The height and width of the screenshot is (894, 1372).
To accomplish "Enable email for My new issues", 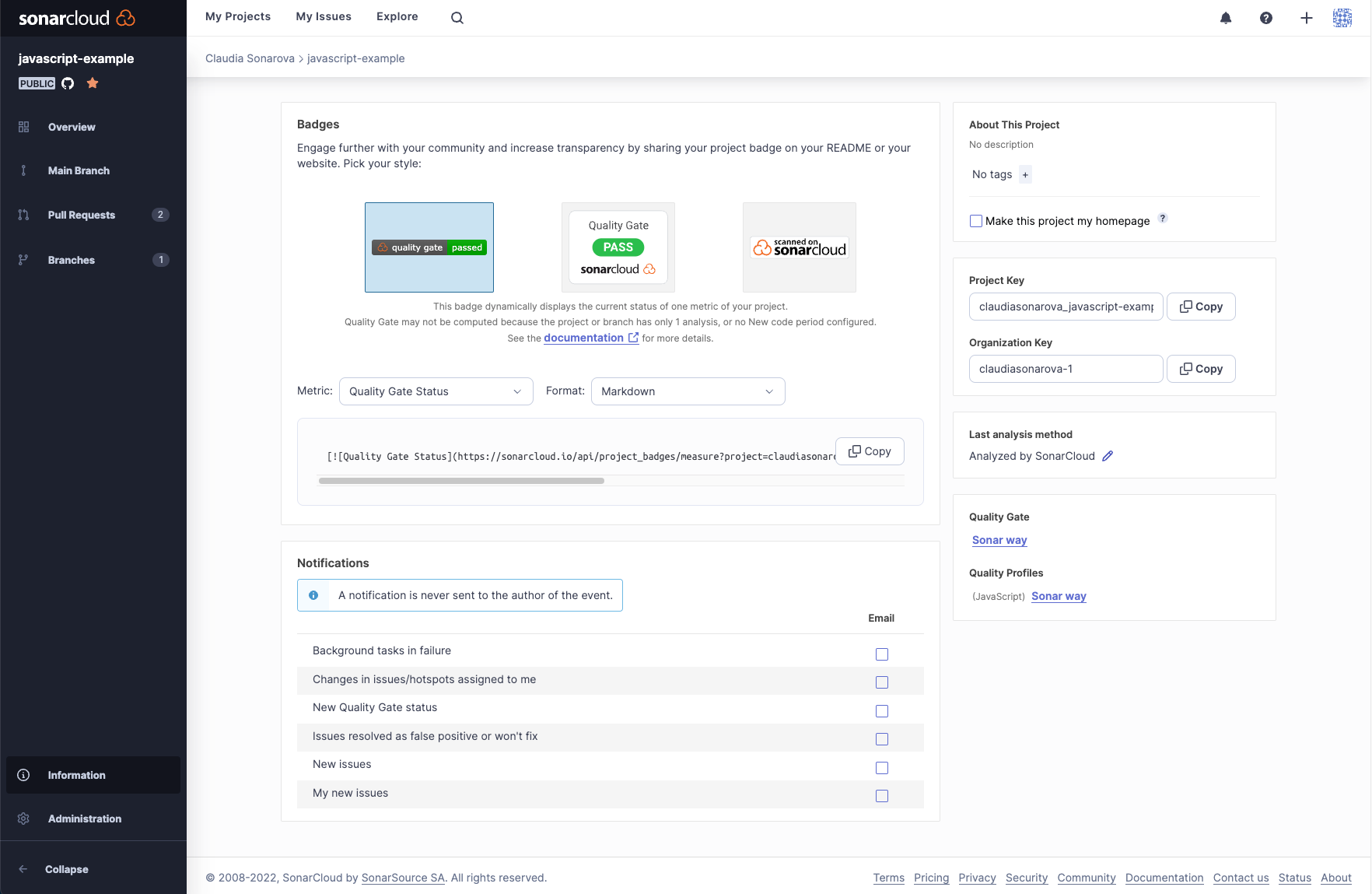I will (x=882, y=796).
